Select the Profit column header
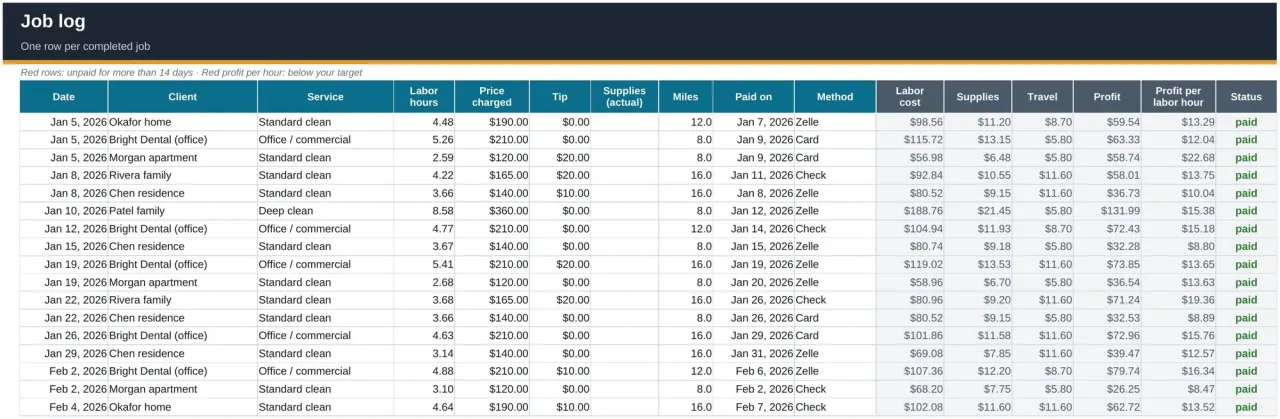 pyautogui.click(x=1107, y=97)
